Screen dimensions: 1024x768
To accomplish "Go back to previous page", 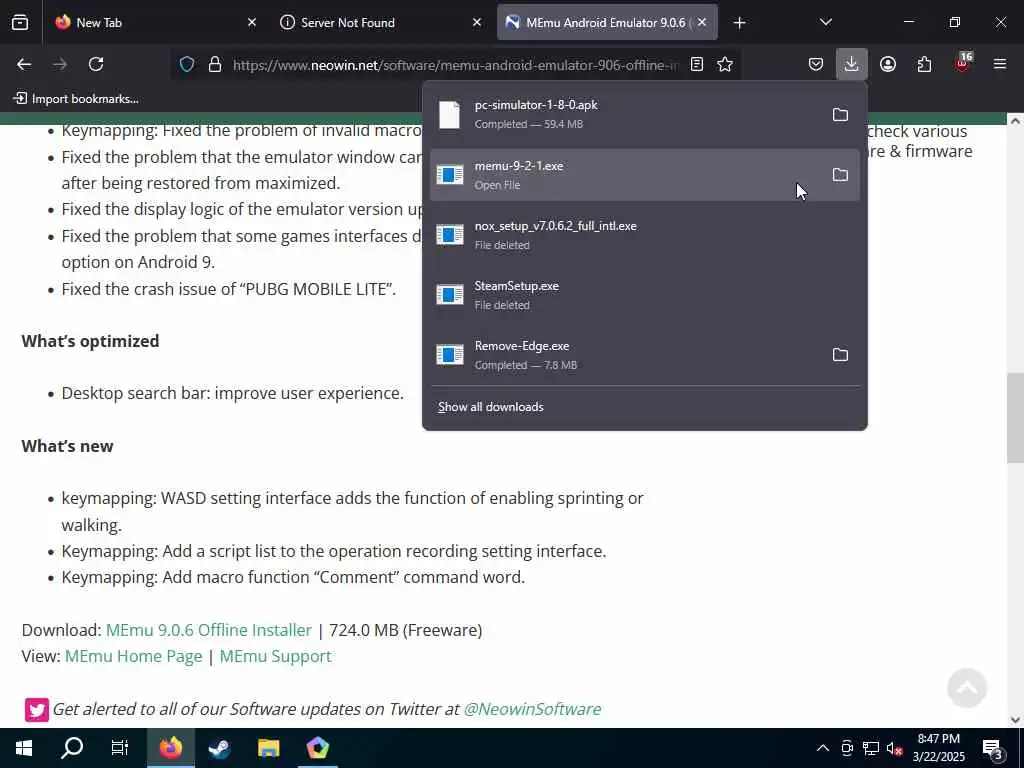I will (x=24, y=64).
